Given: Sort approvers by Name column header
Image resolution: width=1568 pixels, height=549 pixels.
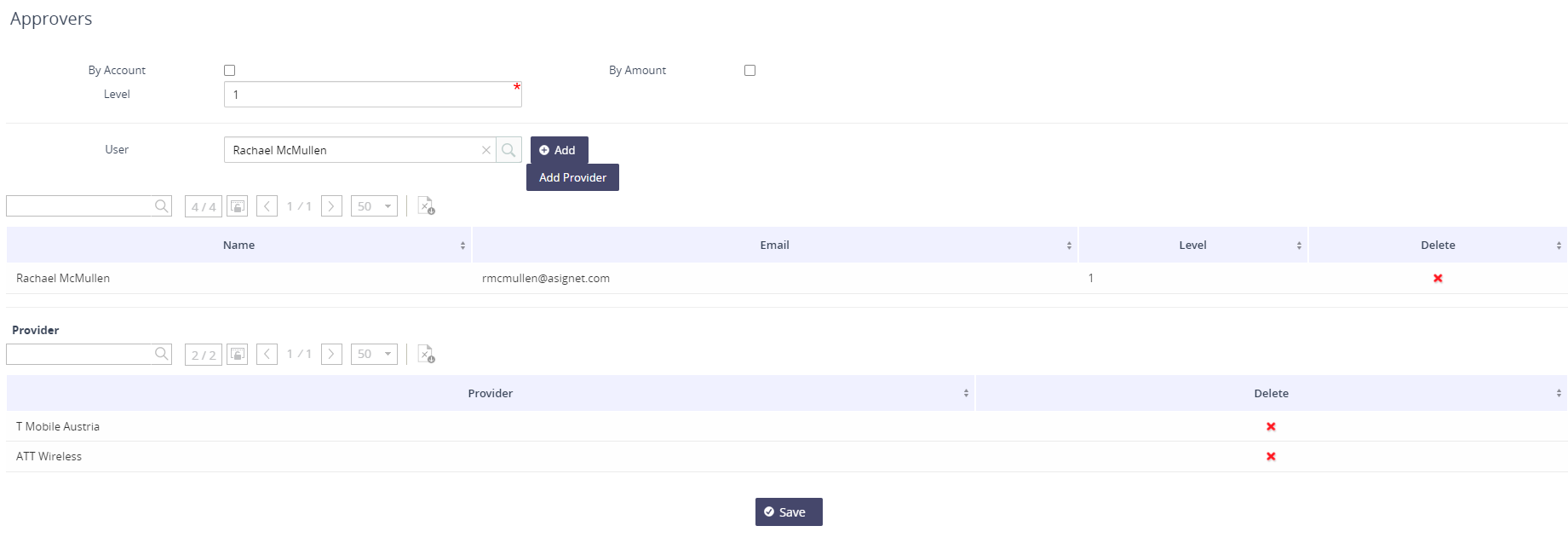Looking at the screenshot, I should pyautogui.click(x=238, y=246).
